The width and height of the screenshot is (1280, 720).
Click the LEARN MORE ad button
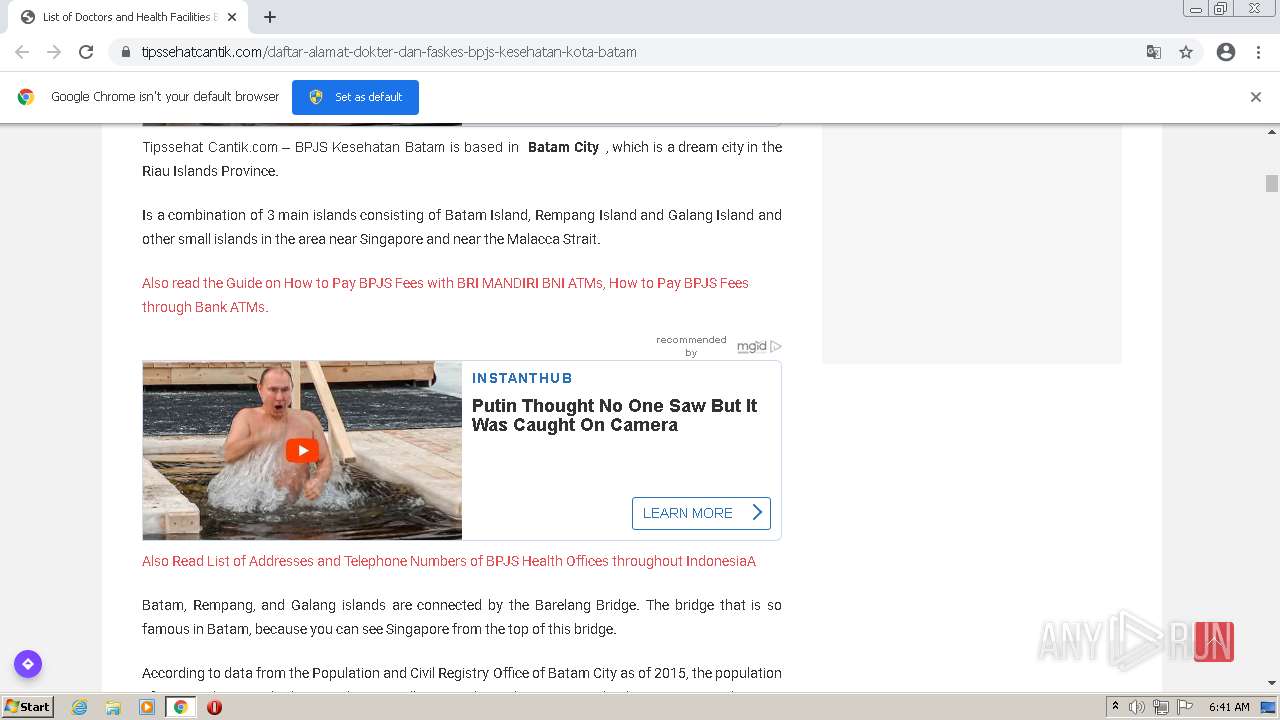[x=701, y=513]
